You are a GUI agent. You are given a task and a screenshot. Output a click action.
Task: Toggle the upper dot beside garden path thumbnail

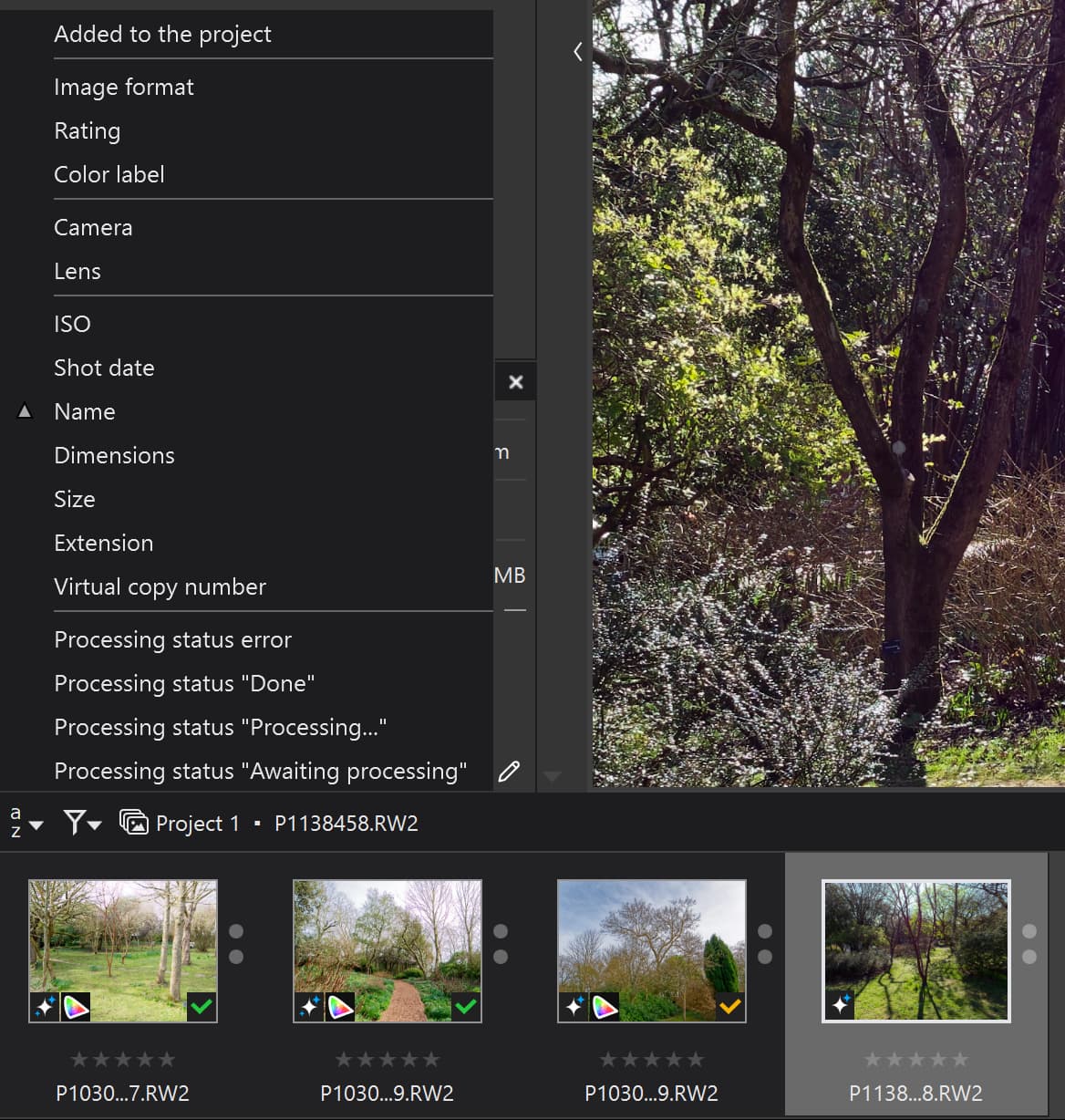click(501, 931)
